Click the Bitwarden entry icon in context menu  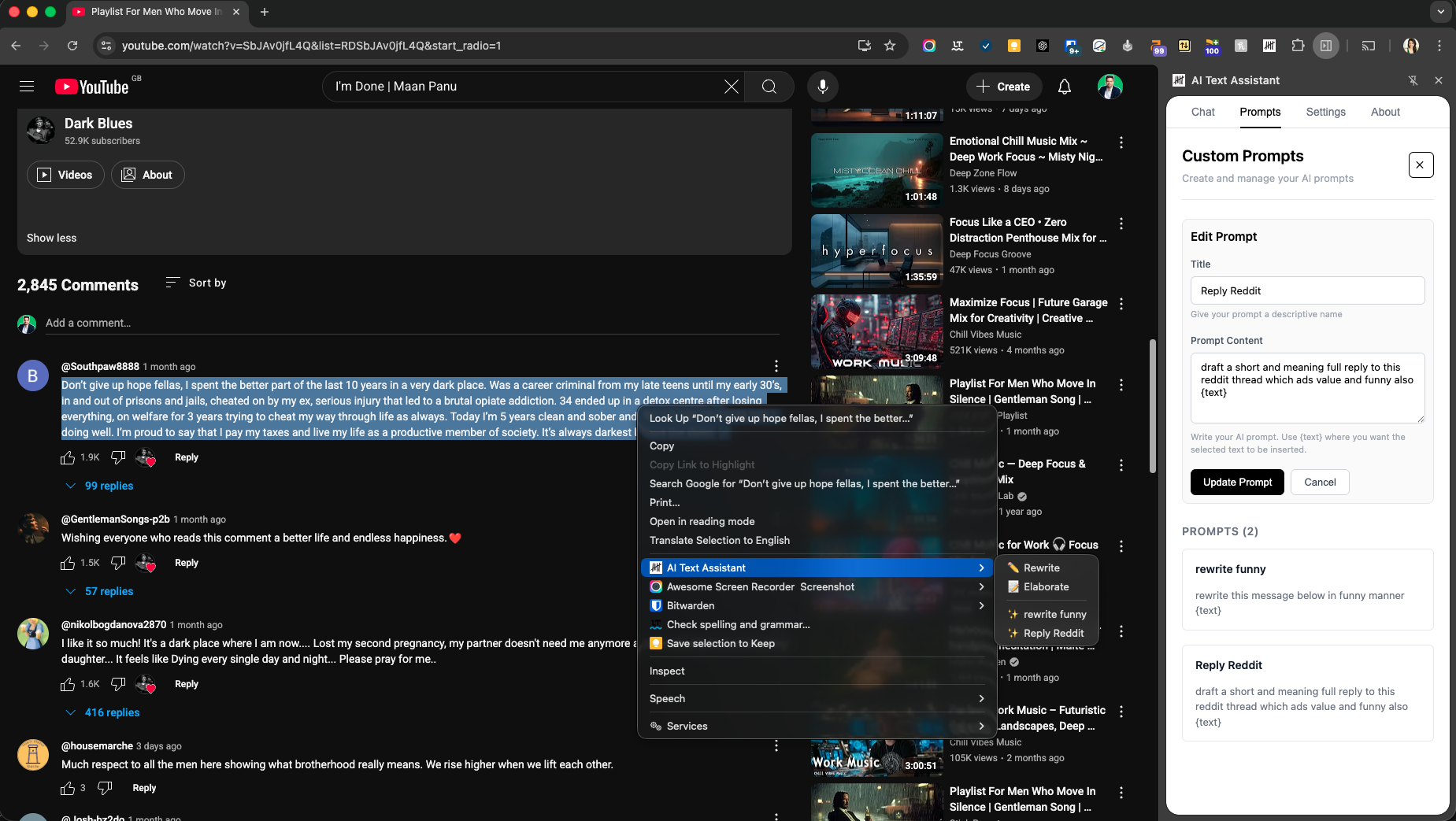(x=656, y=605)
